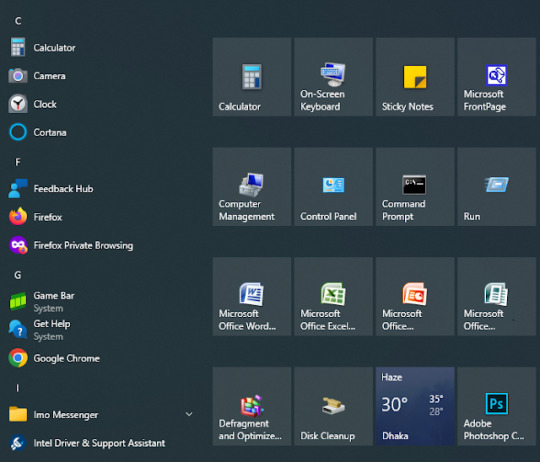Open the orange PowerPoint Office tile
540x462 pixels.
click(415, 296)
